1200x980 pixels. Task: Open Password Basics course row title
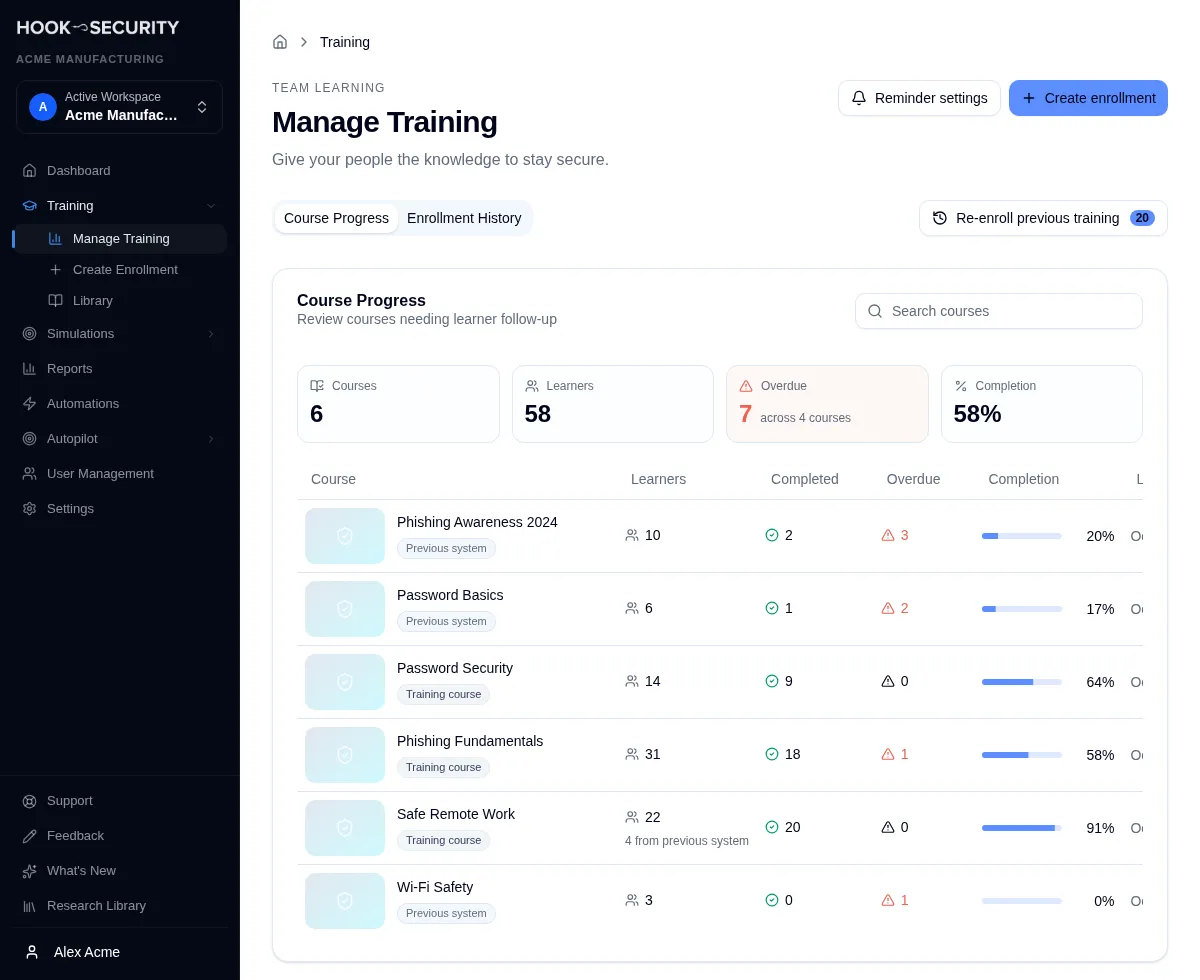point(450,595)
